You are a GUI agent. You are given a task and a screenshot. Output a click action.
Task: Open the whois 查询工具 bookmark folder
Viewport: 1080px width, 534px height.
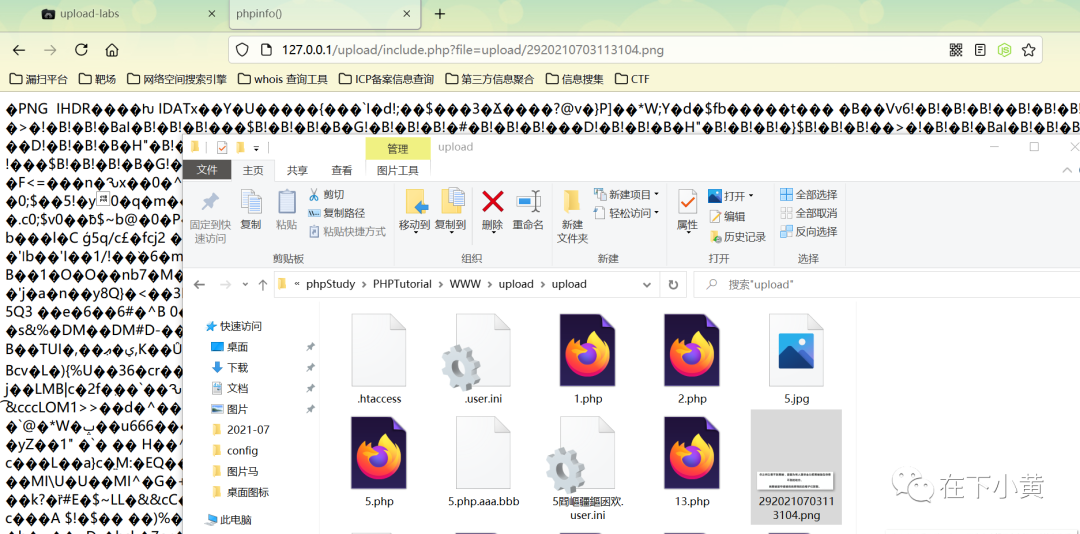point(282,79)
